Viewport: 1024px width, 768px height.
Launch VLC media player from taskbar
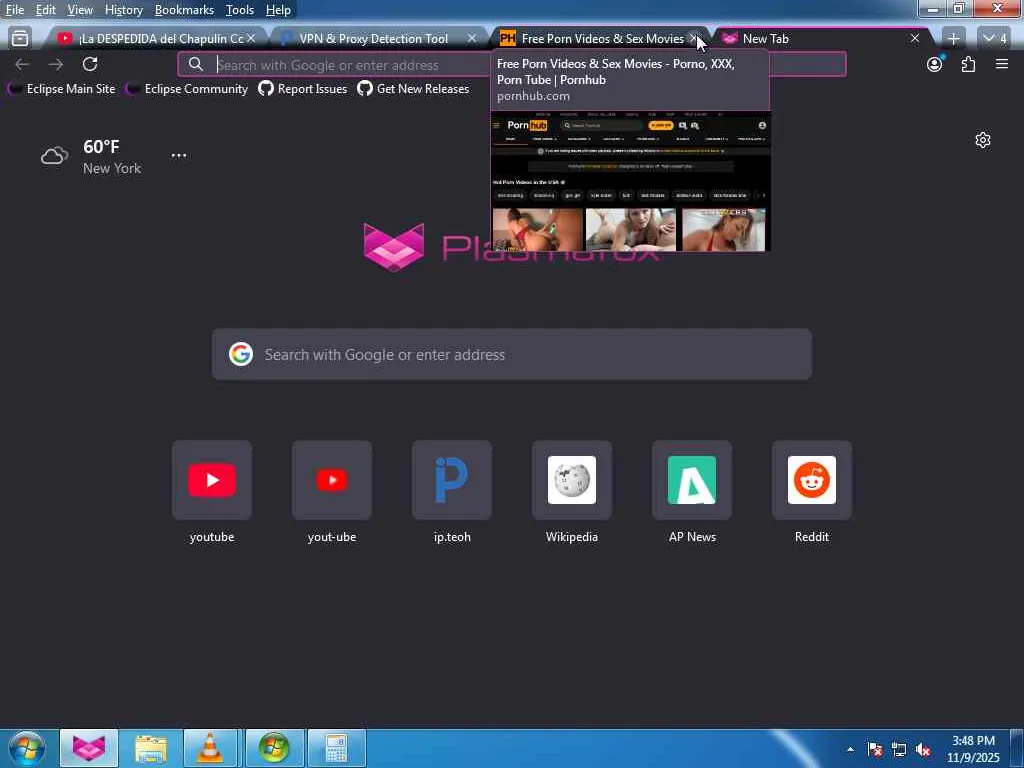click(210, 748)
